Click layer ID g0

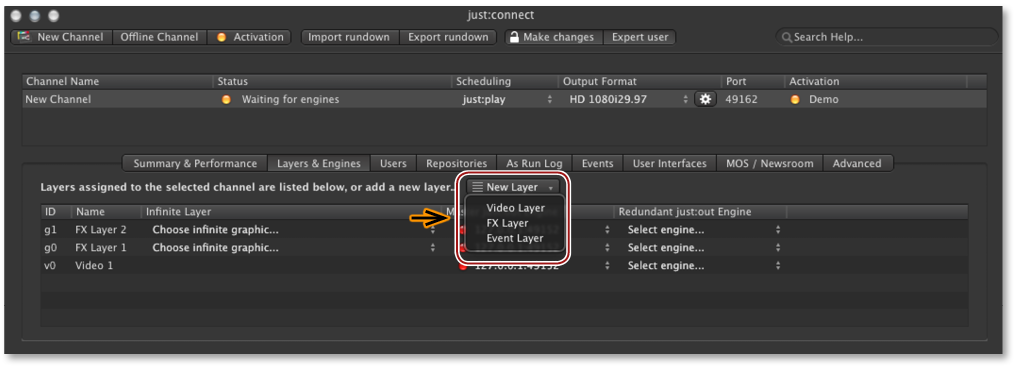point(51,248)
